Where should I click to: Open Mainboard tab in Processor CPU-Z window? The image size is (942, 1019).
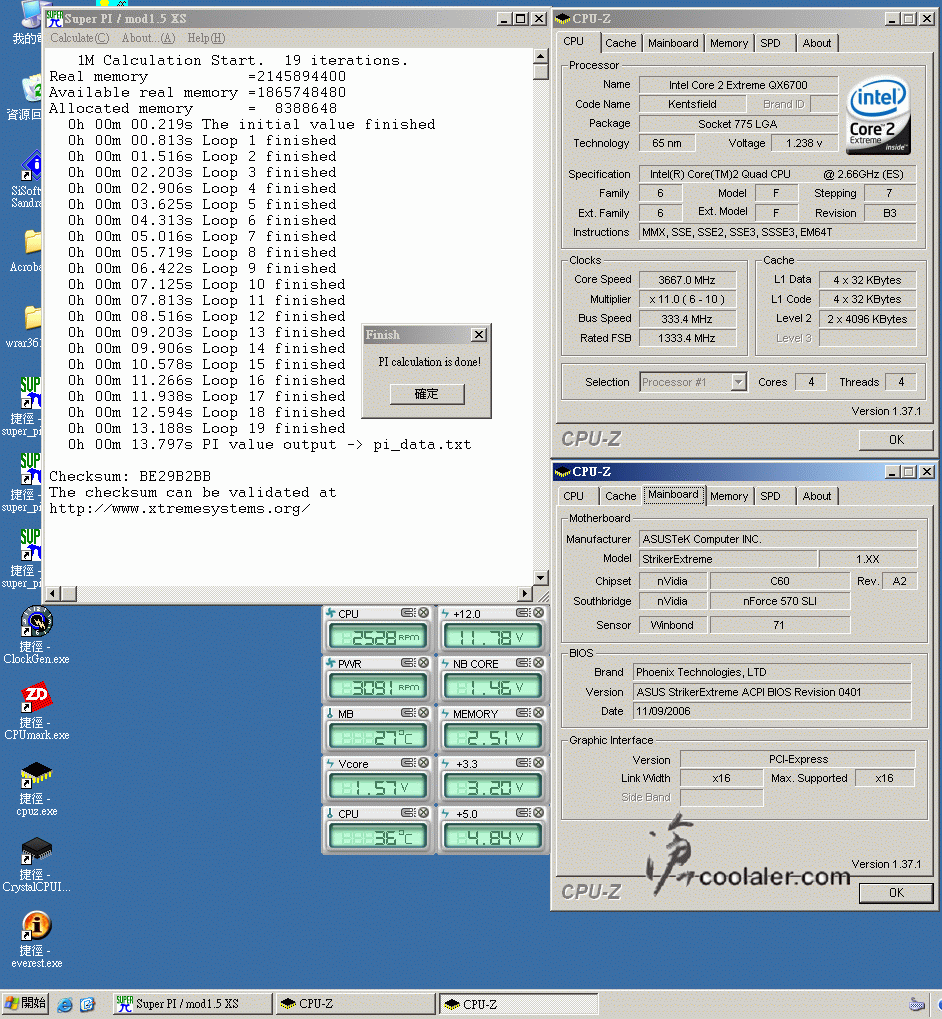[x=673, y=43]
